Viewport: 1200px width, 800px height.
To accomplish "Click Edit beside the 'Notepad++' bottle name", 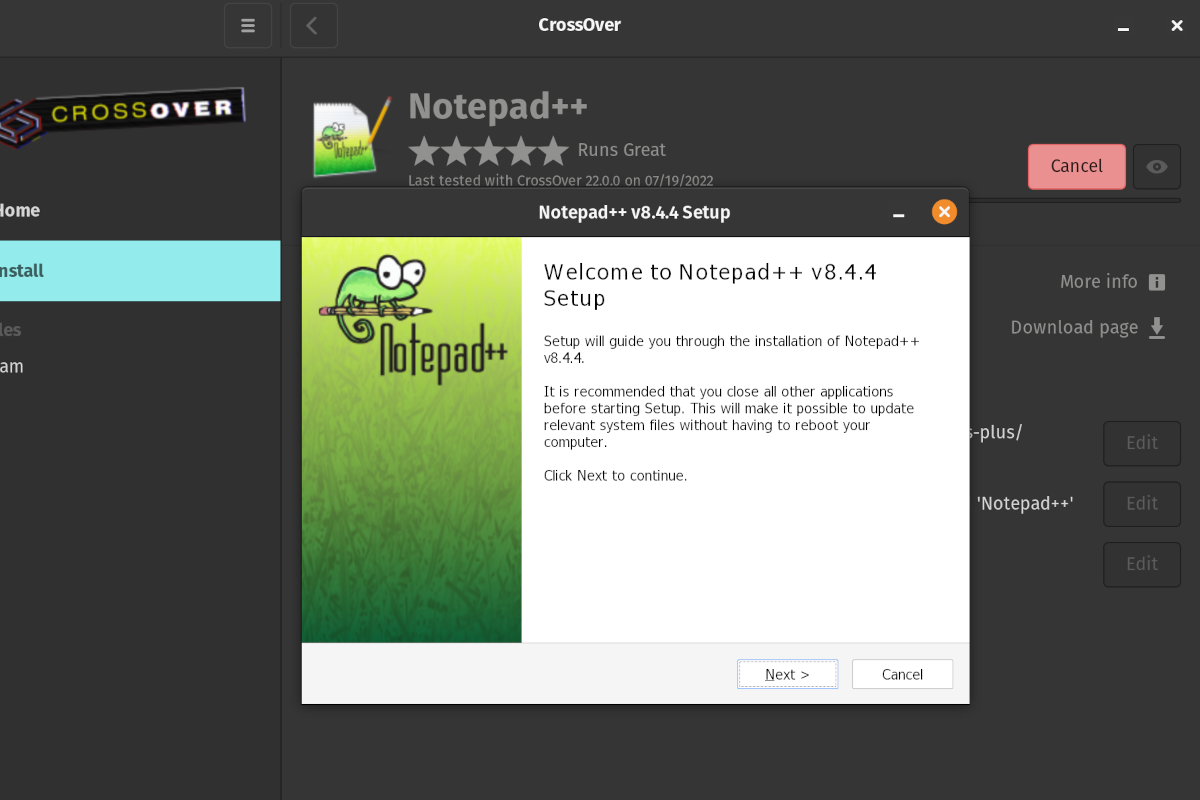I will click(x=1142, y=504).
